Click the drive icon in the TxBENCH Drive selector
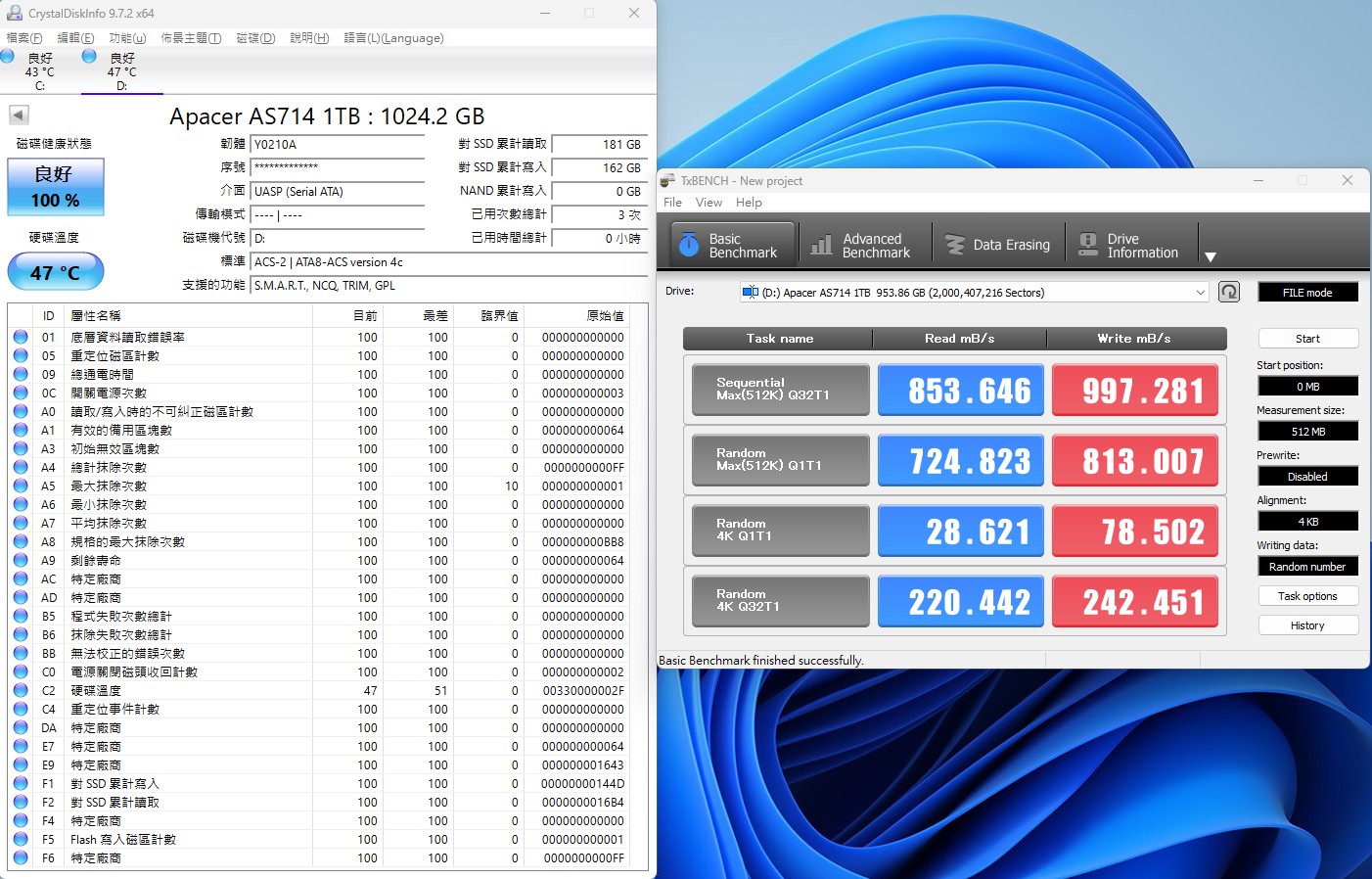 coord(751,292)
